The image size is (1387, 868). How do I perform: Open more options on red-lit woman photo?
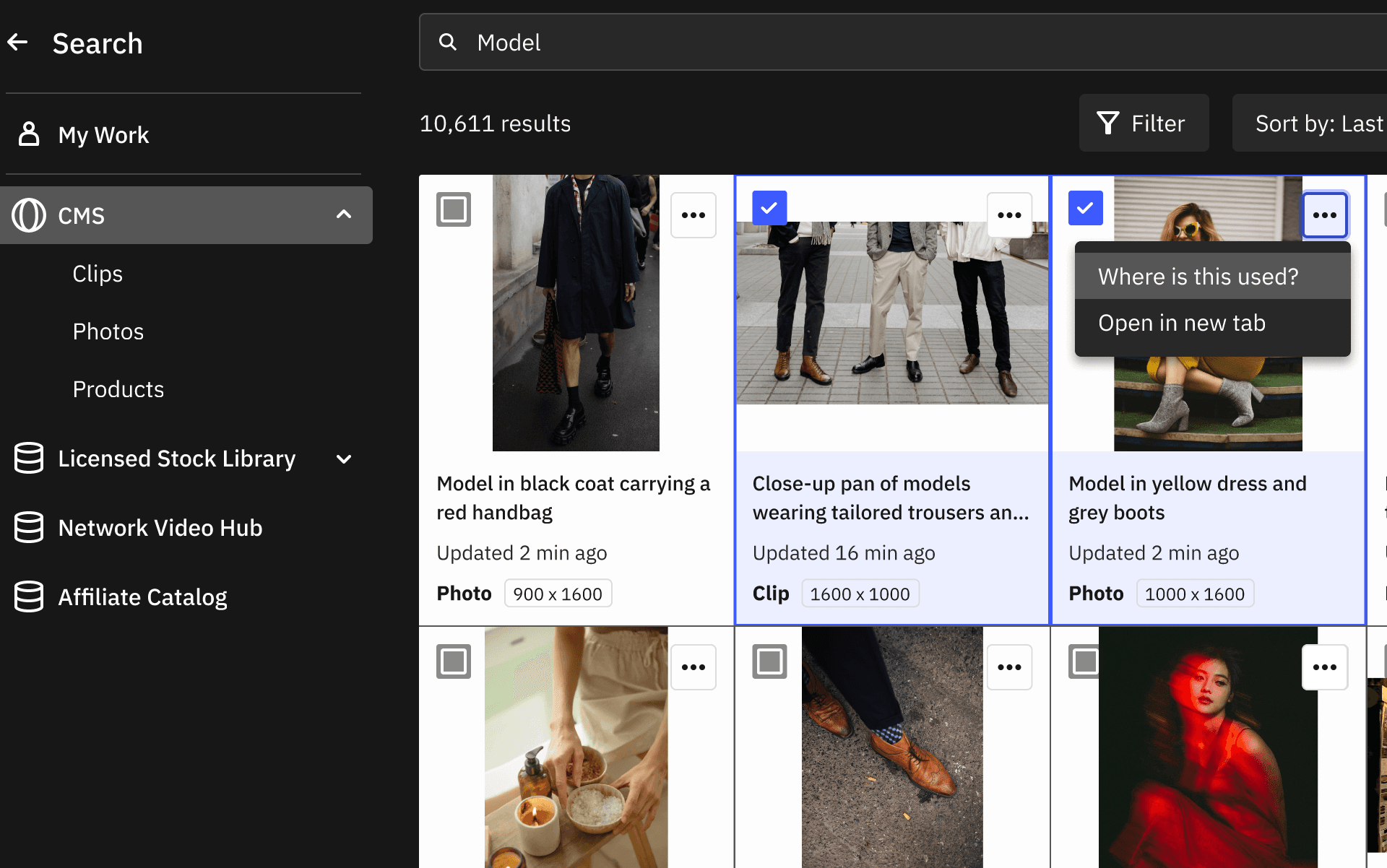pyautogui.click(x=1325, y=667)
